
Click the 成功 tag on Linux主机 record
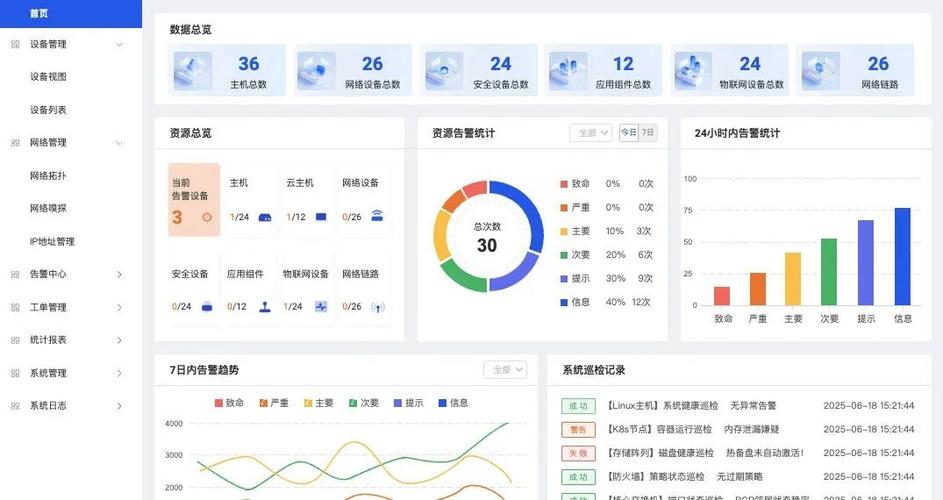[x=578, y=406]
